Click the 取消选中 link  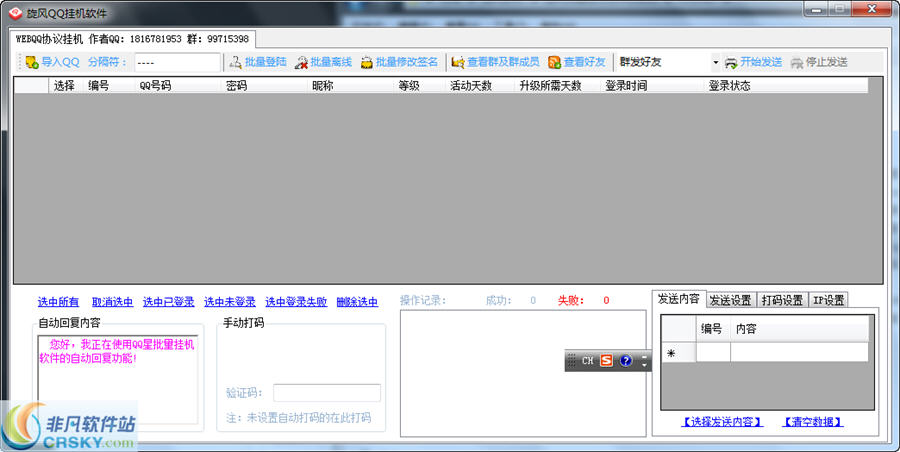pyautogui.click(x=112, y=302)
